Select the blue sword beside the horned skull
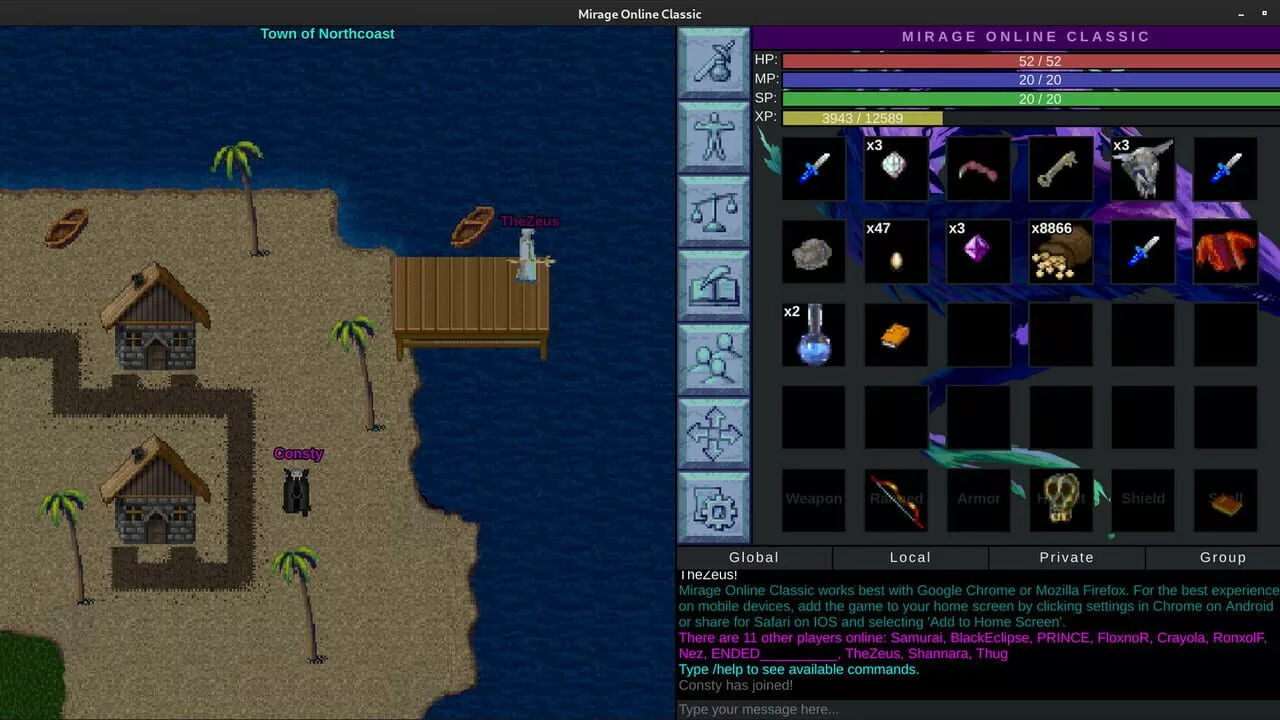 pos(1226,169)
